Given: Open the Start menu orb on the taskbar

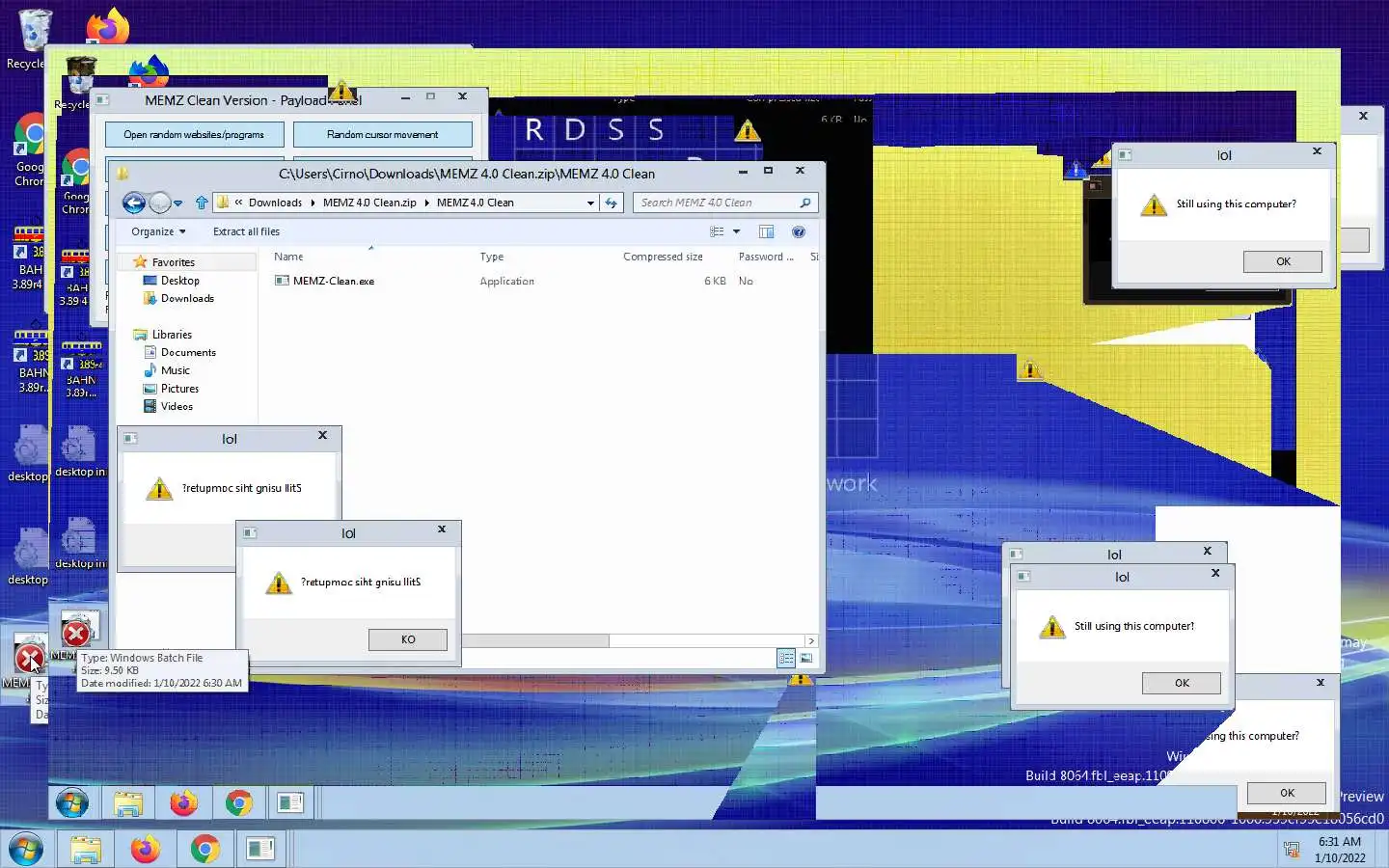Looking at the screenshot, I should click(26, 849).
